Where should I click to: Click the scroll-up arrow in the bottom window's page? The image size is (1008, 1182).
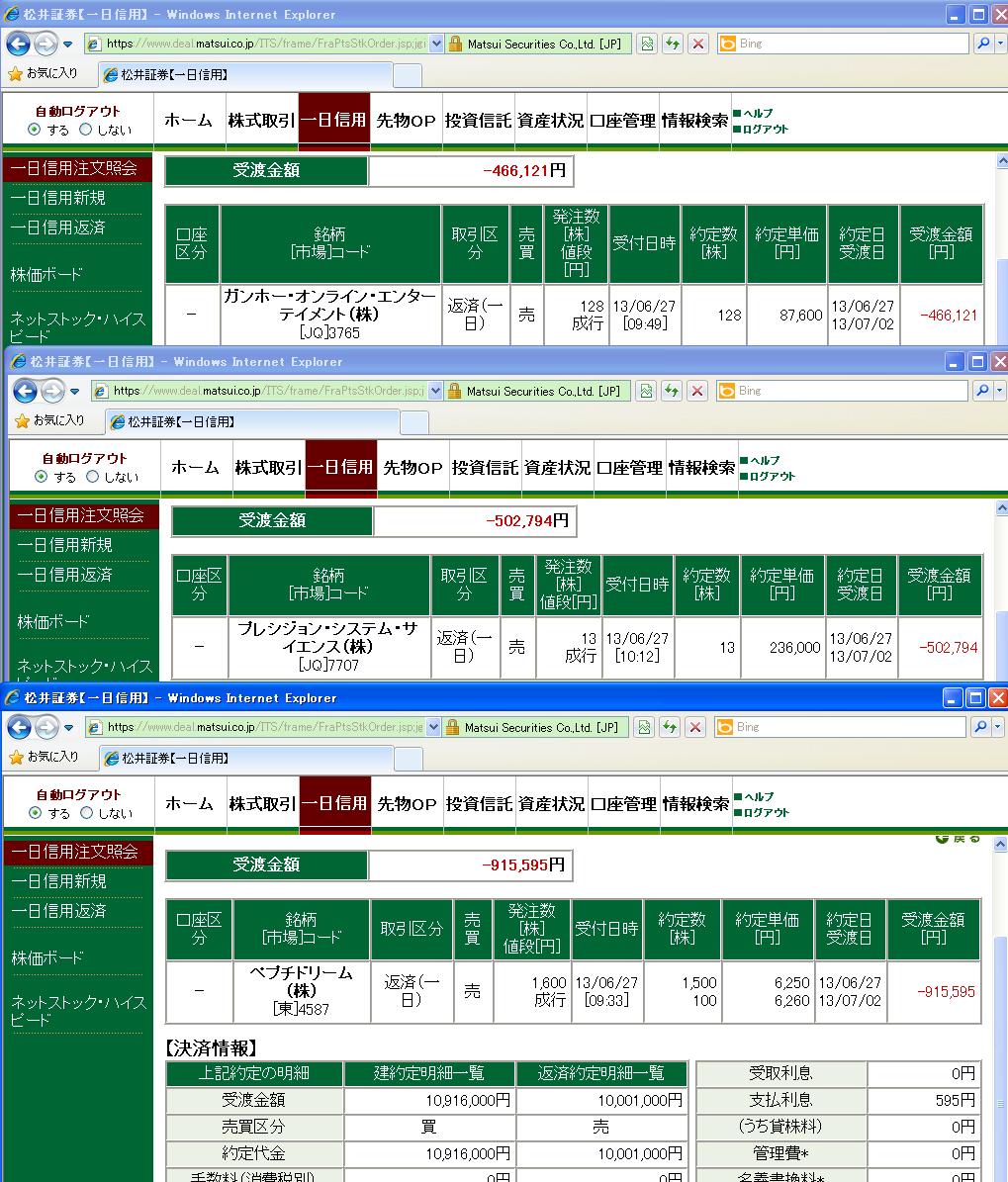click(1000, 846)
